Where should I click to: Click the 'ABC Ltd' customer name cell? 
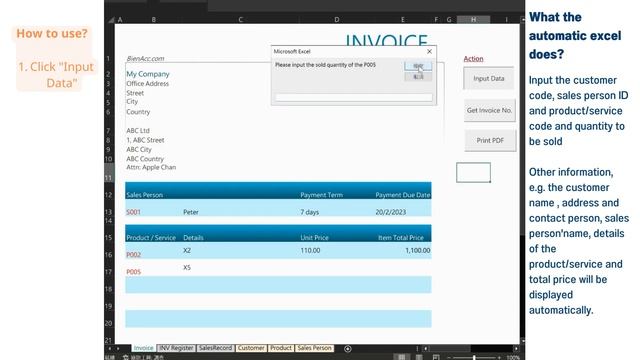click(138, 131)
